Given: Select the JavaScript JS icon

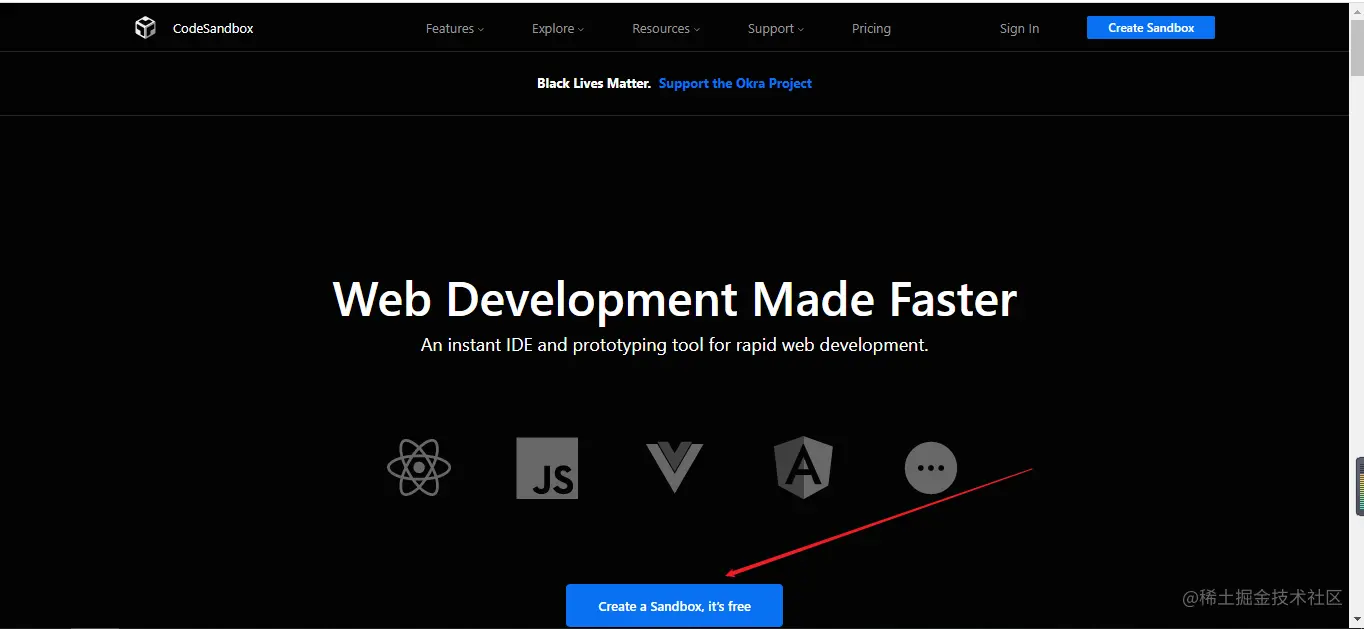Looking at the screenshot, I should 547,468.
